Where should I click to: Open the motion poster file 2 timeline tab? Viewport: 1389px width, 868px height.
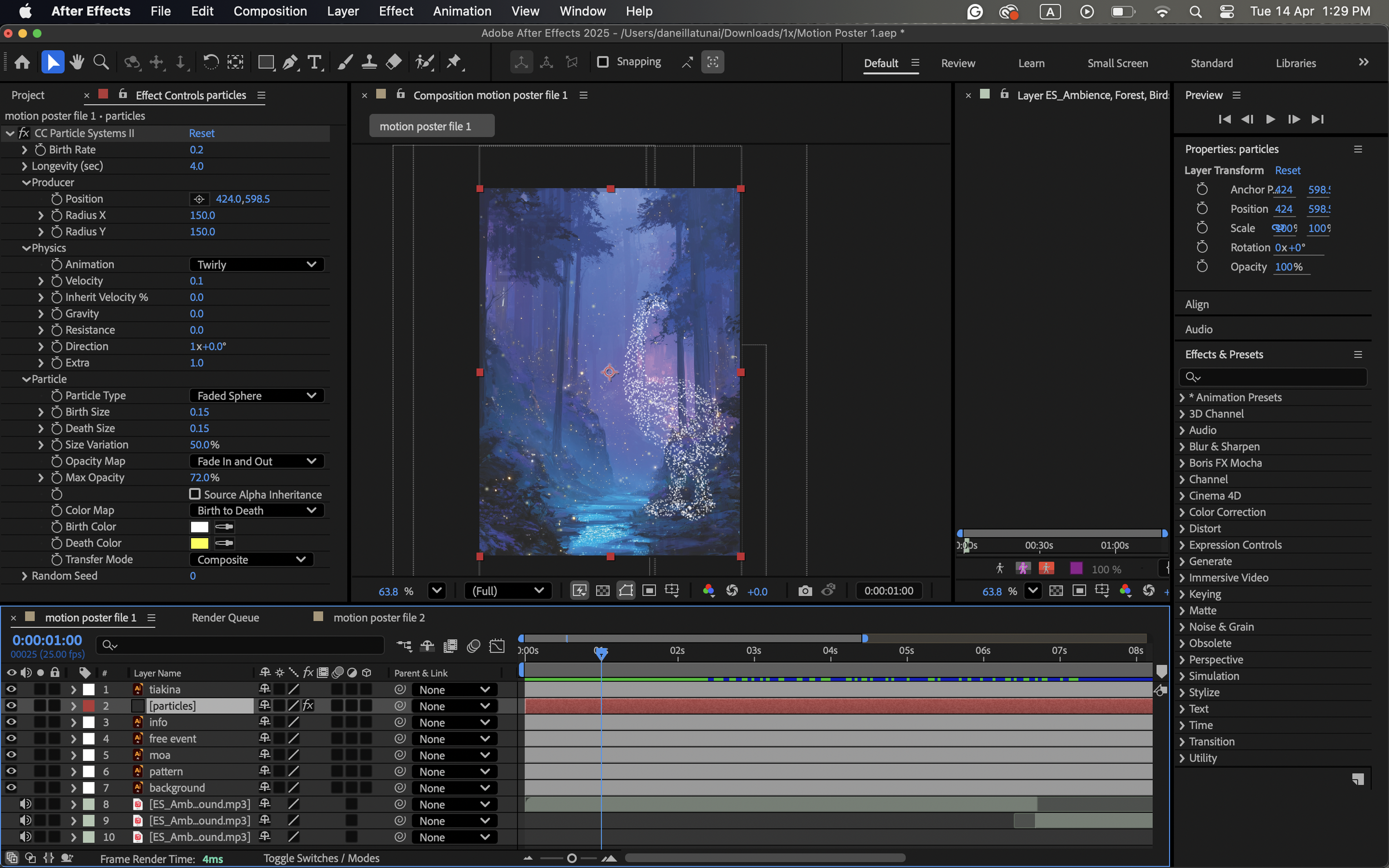(x=379, y=618)
